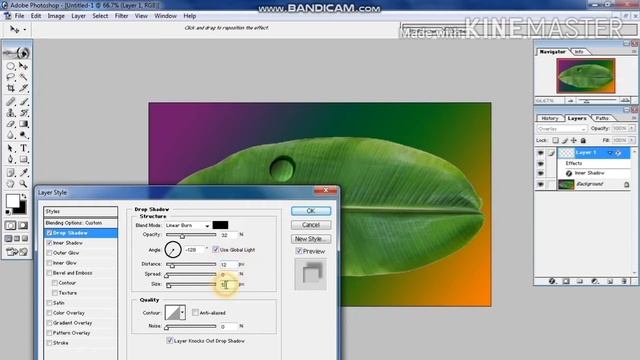Hide Layer 1 visibility eye
This screenshot has height=360, width=640.
540,153
